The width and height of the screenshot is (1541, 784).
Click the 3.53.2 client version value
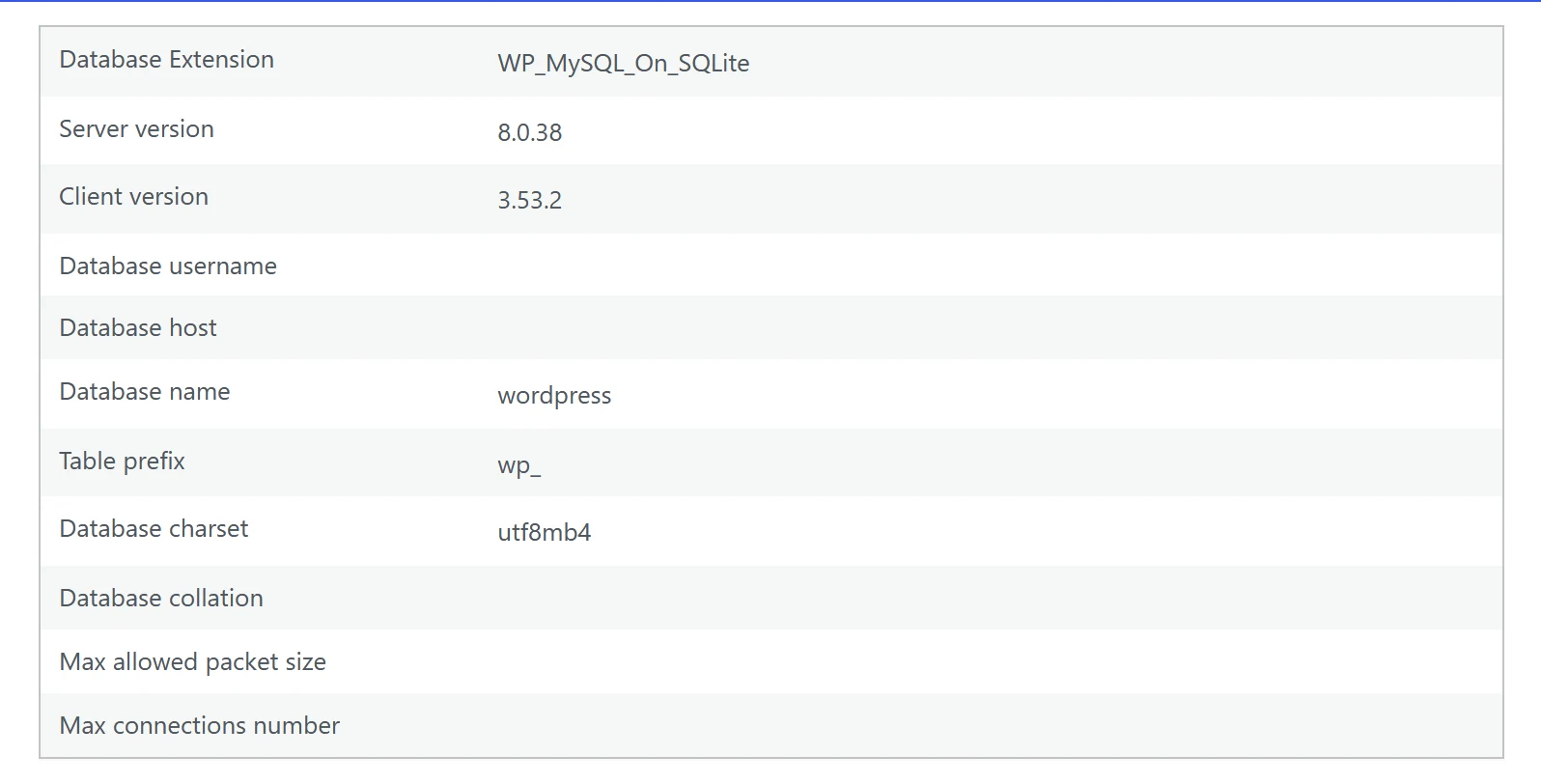point(529,201)
